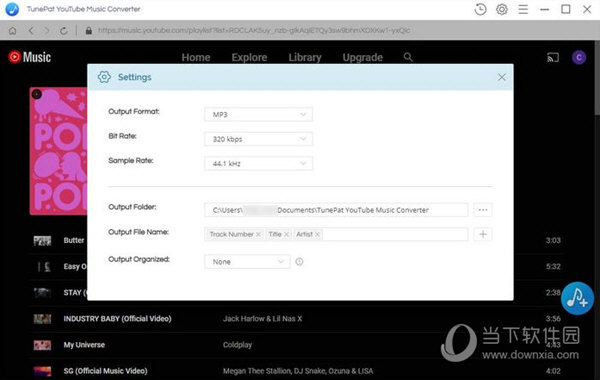600x380 pixels.
Task: Click the 3:03 duration of Butter
Action: [553, 240]
